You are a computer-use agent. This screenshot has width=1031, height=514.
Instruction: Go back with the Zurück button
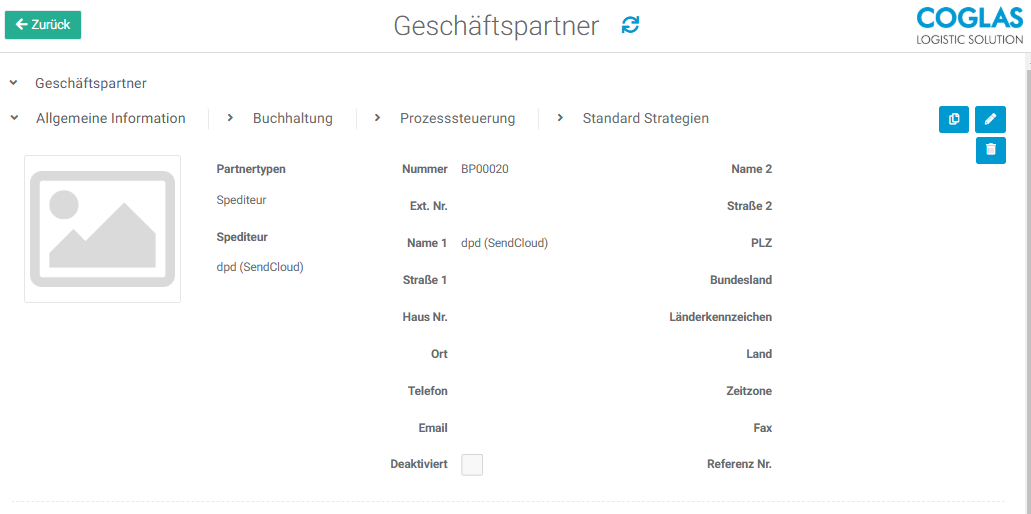pos(43,25)
